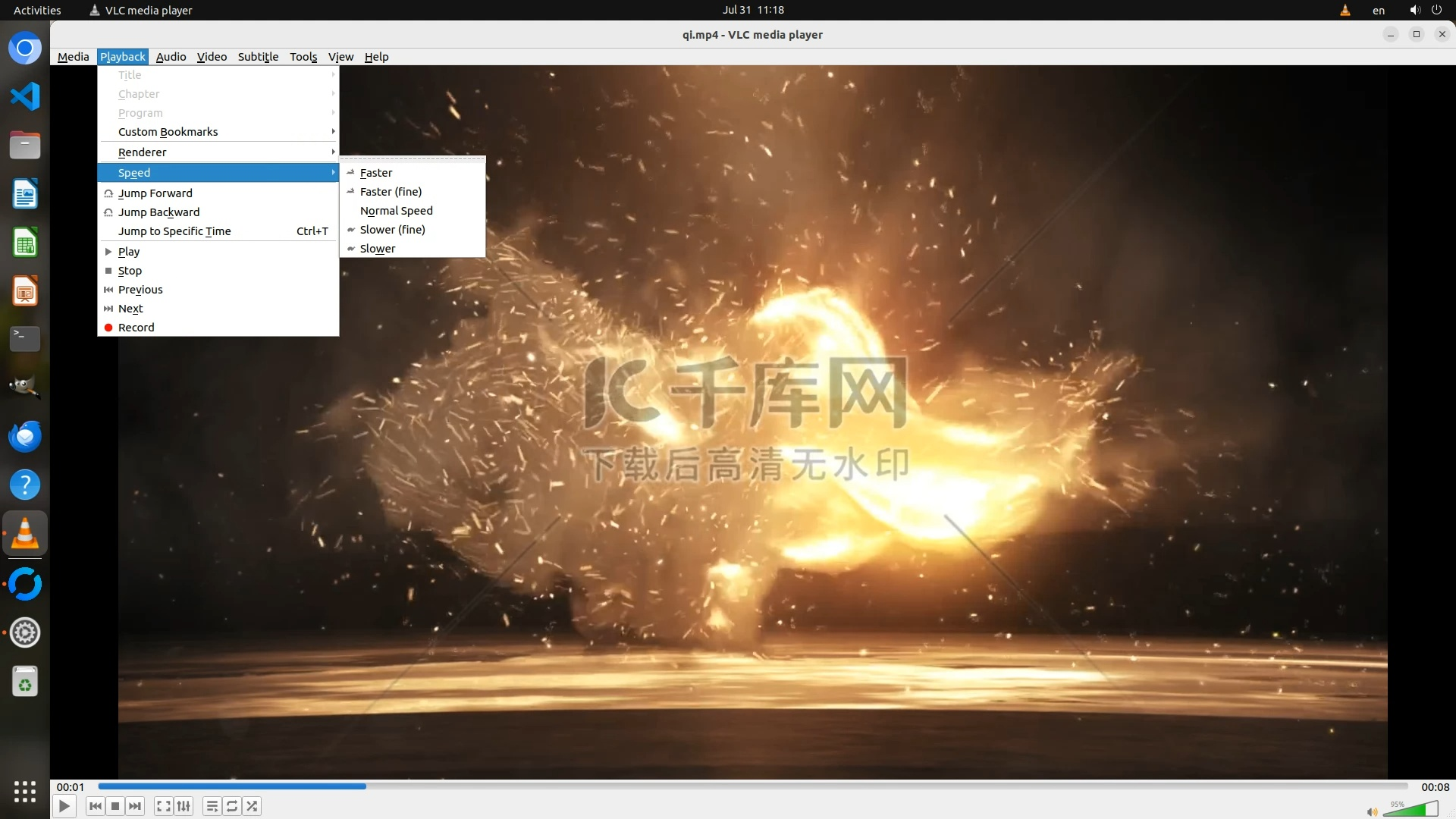Click the elapsed time label 00:01
The height and width of the screenshot is (819, 1456).
click(x=70, y=787)
